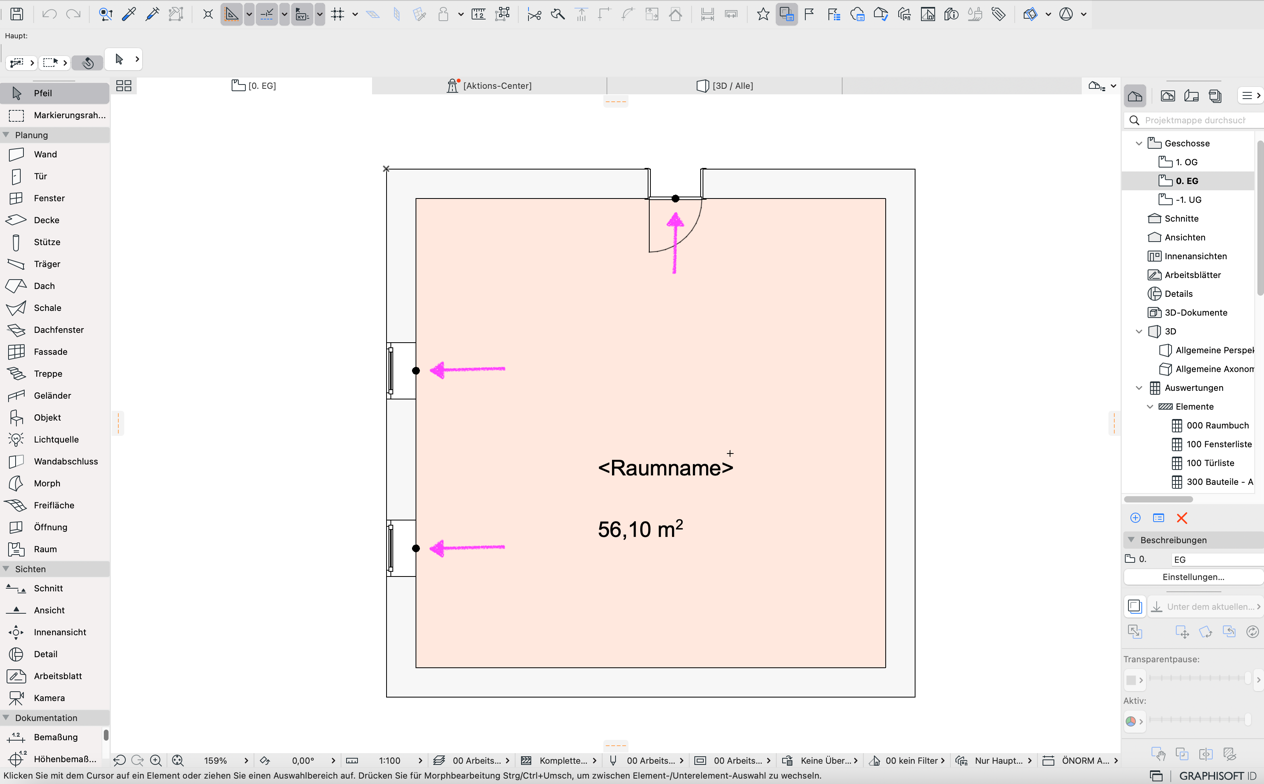Screen dimensions: 1264x784
Task: Click the star favorites icon
Action: point(763,14)
